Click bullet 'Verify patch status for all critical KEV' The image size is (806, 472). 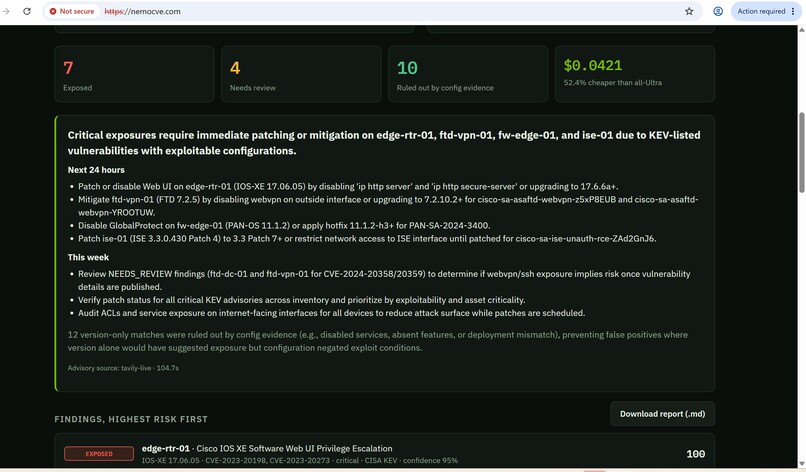pyautogui.click(x=302, y=300)
